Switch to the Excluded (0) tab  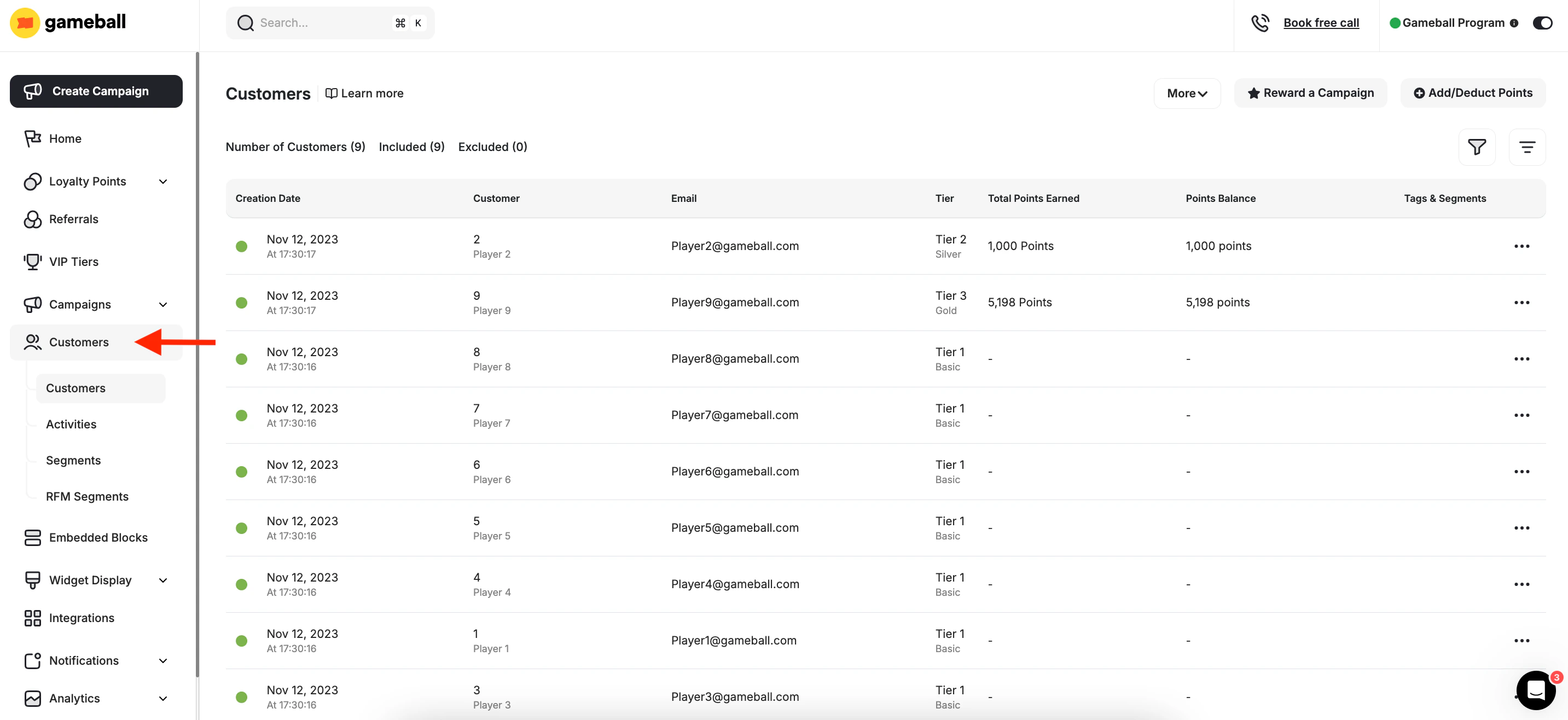492,147
